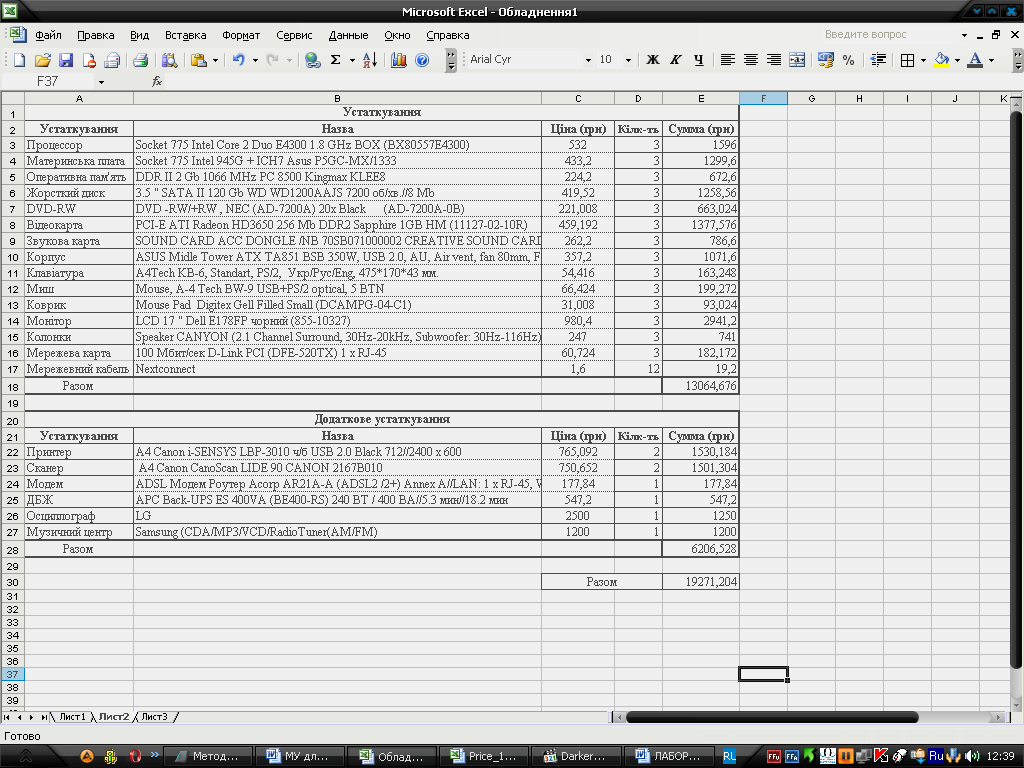This screenshot has width=1024, height=768.
Task: Open the Chart Wizard icon
Action: tap(398, 60)
